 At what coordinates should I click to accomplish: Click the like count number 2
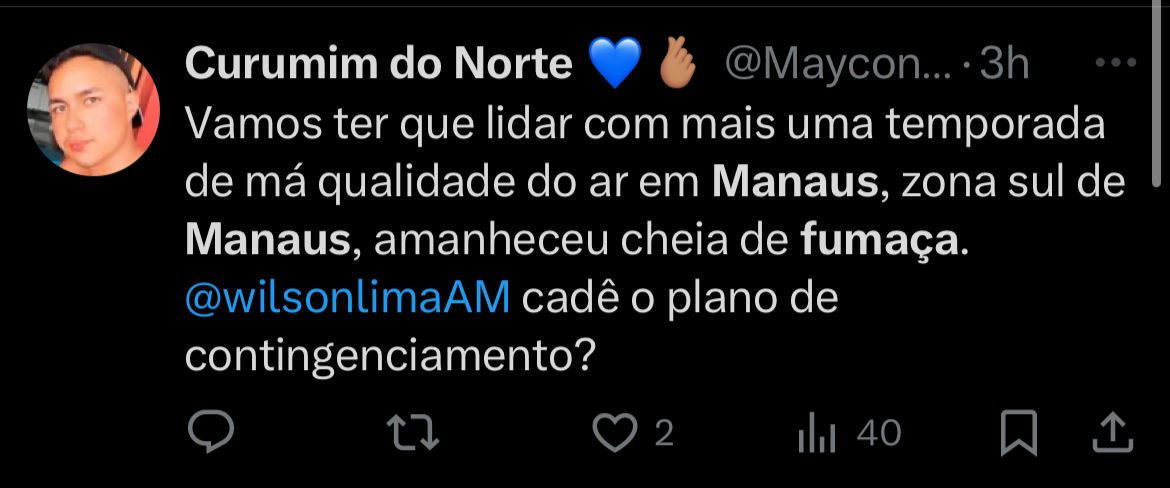664,433
